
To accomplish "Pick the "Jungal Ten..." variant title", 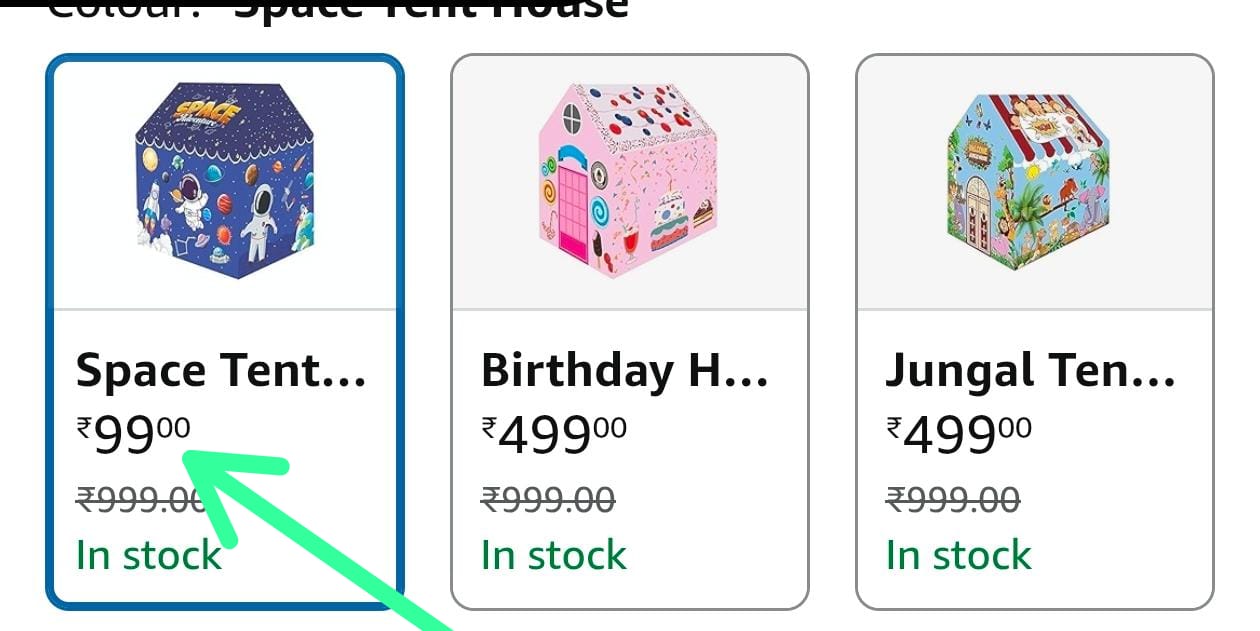I will [x=1031, y=371].
